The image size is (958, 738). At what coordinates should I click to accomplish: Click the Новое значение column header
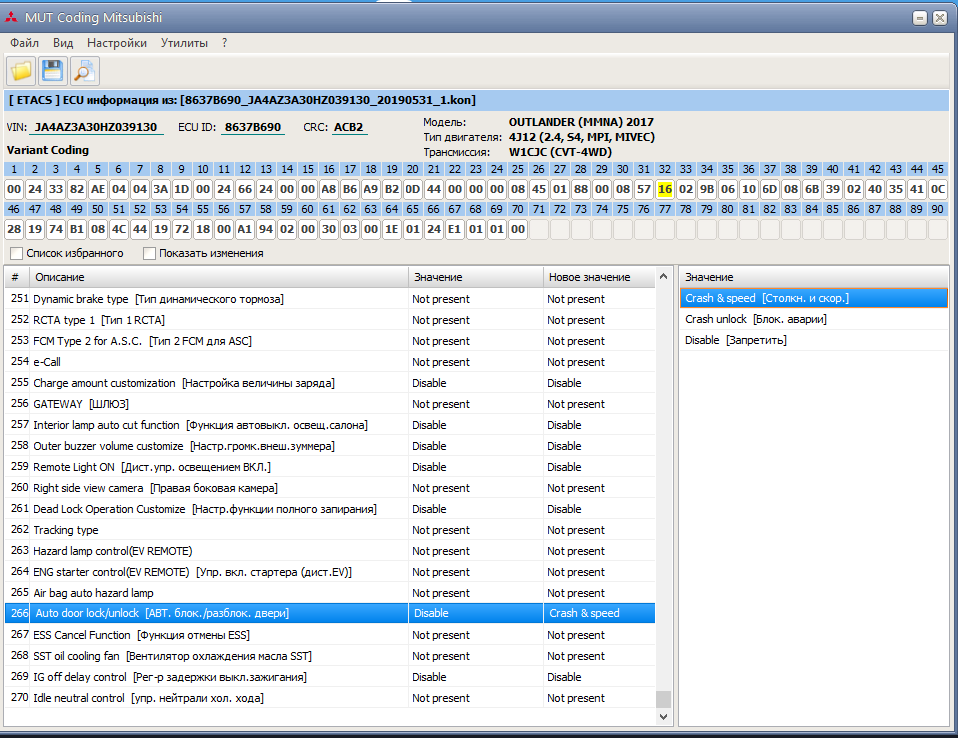point(599,277)
